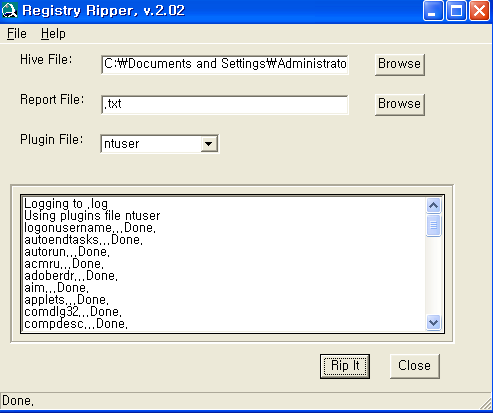Click the Close button
The height and width of the screenshot is (413, 493).
tap(415, 366)
